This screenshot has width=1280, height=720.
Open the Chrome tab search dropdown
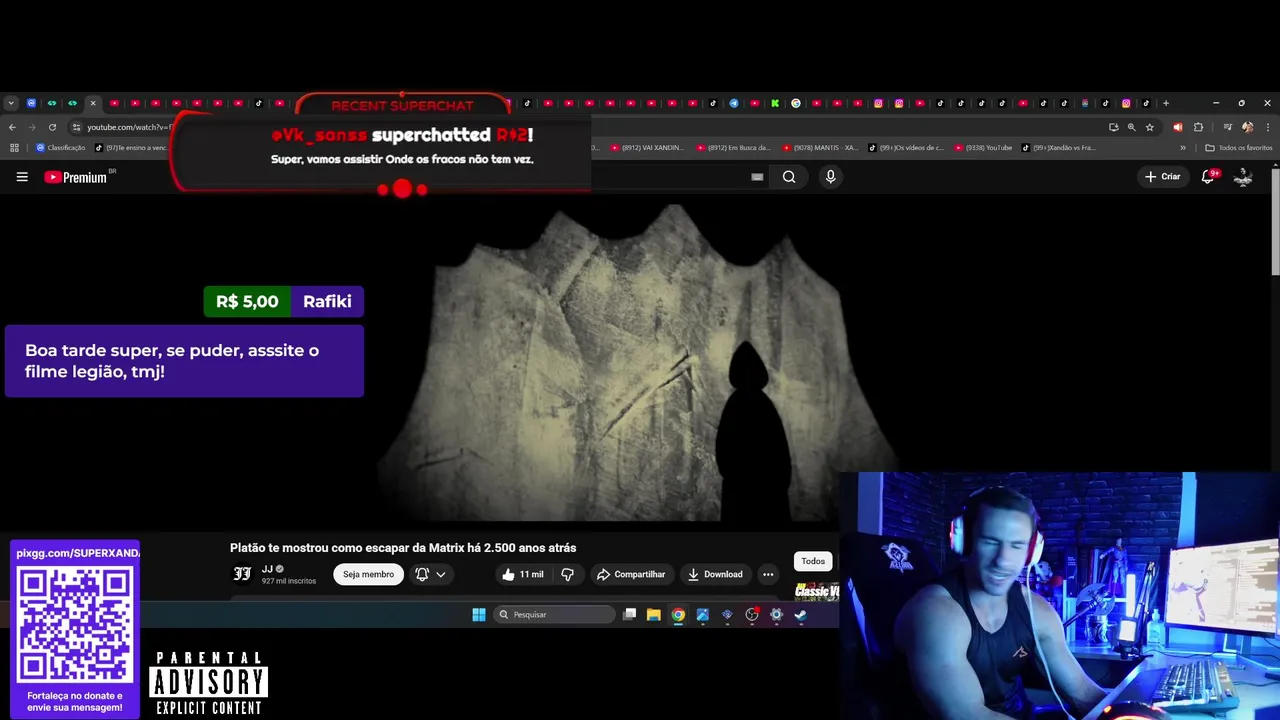(11, 103)
